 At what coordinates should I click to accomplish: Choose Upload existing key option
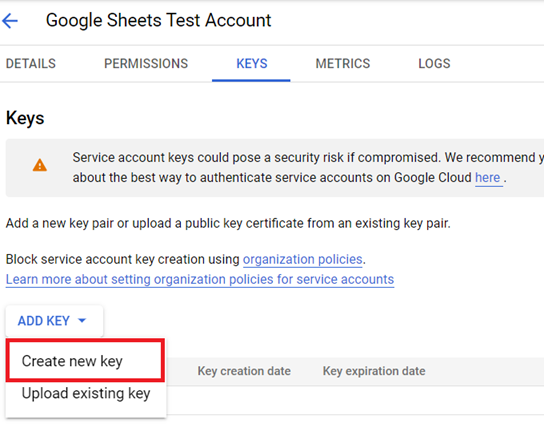[86, 393]
